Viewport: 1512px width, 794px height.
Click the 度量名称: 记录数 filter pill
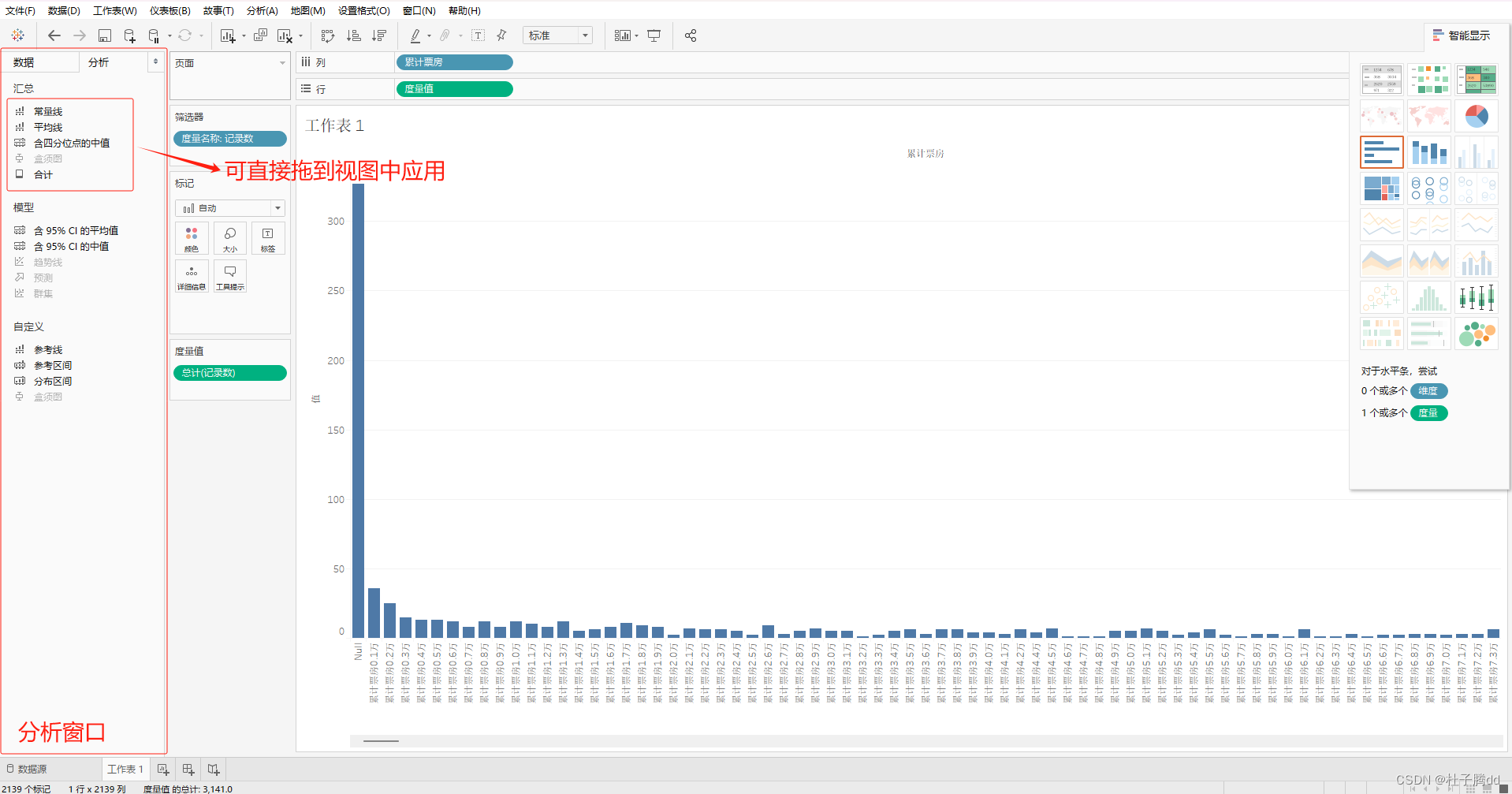(x=230, y=139)
